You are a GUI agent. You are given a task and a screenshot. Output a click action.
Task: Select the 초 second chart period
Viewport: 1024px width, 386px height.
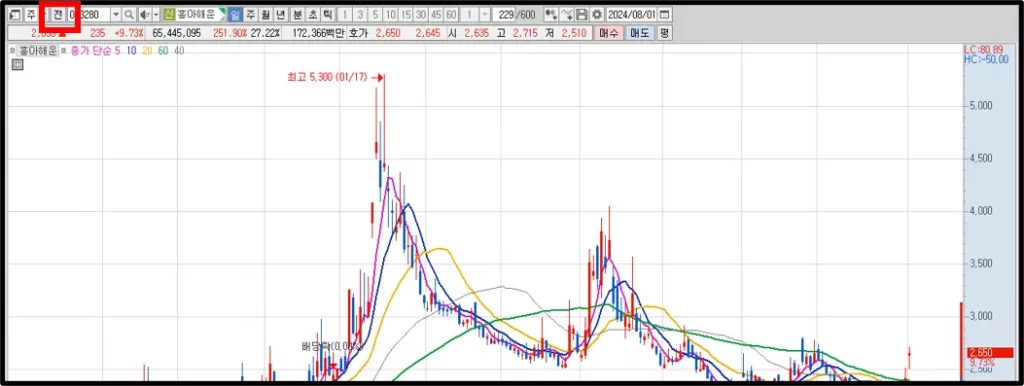(x=312, y=14)
